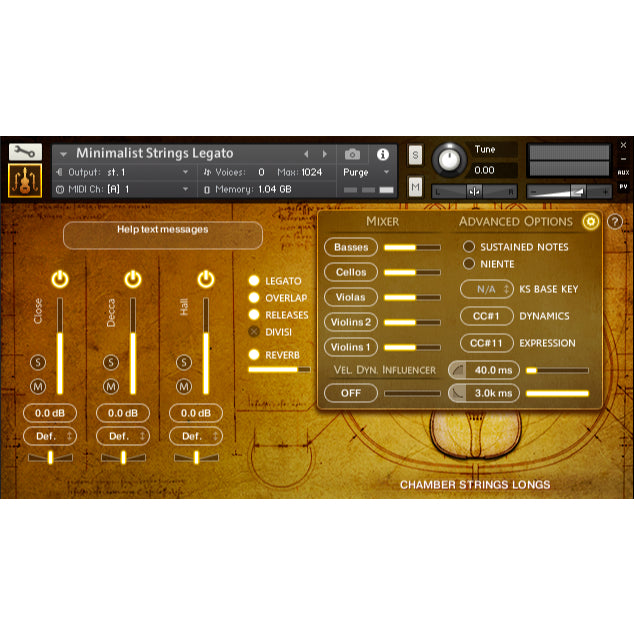Click the Tune knob

click(x=449, y=161)
